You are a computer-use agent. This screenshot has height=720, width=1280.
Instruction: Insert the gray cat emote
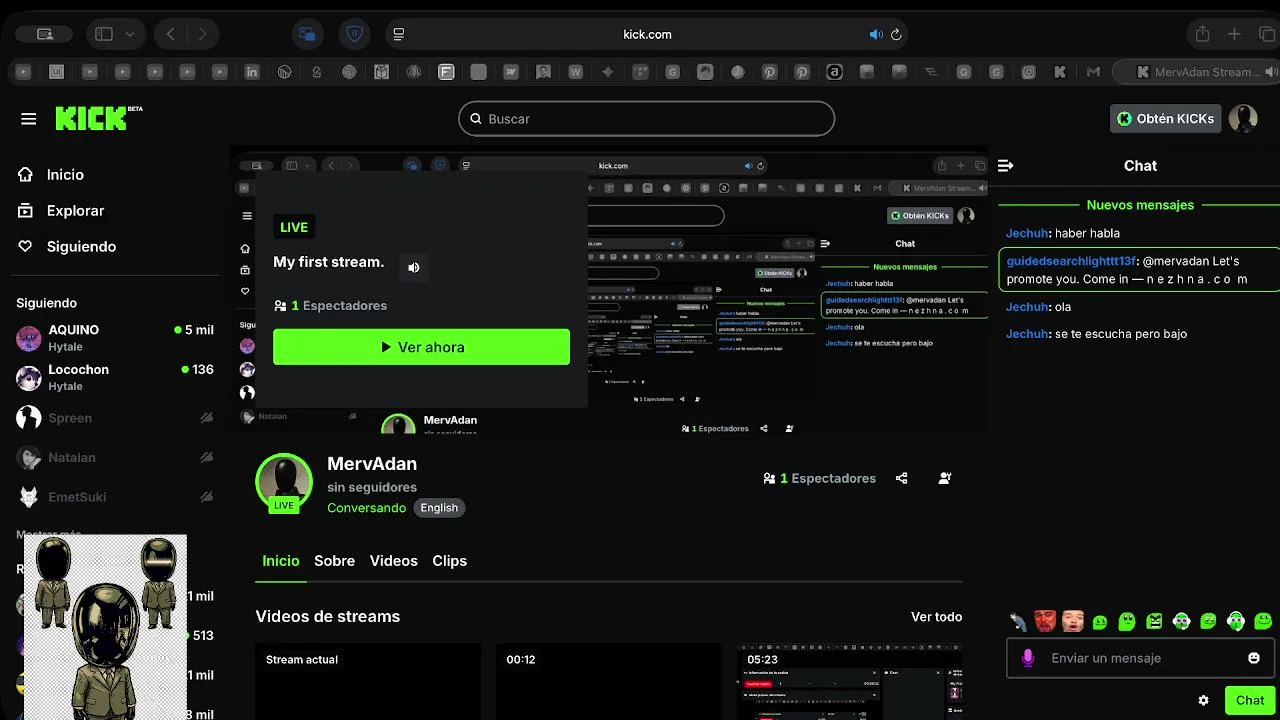(x=1018, y=621)
